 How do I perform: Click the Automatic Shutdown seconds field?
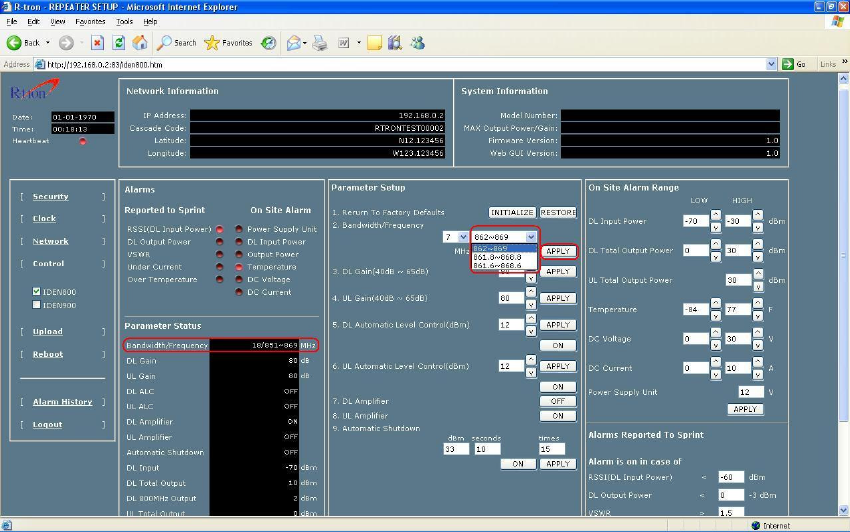point(488,449)
